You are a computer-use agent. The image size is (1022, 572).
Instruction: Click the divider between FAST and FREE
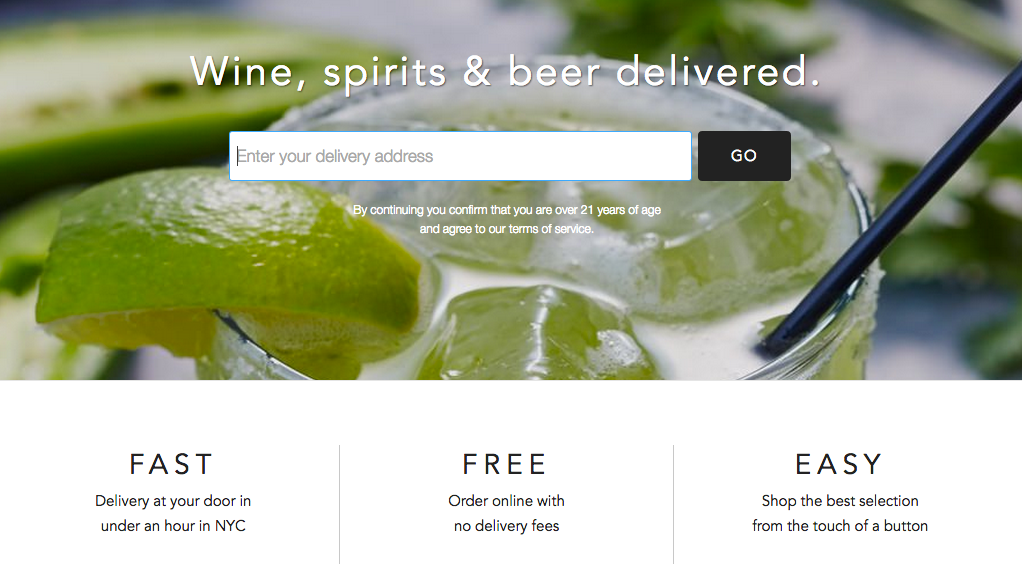tap(340, 504)
